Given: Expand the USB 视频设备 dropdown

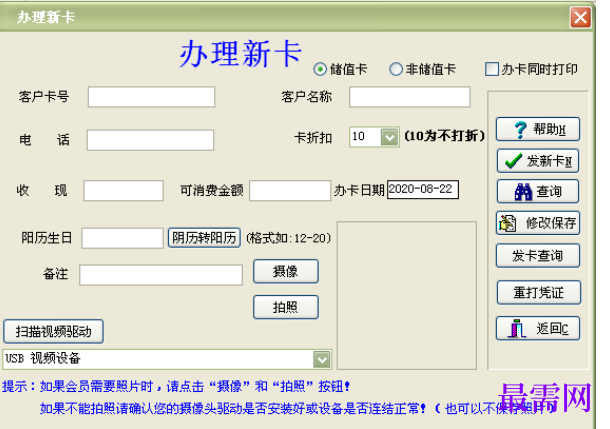Looking at the screenshot, I should (322, 359).
